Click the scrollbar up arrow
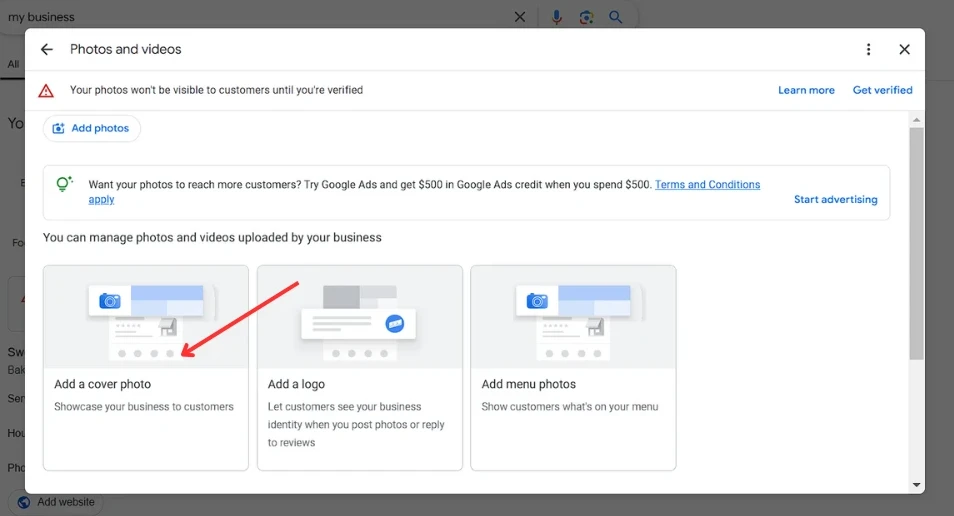The width and height of the screenshot is (954, 516). 916,119
